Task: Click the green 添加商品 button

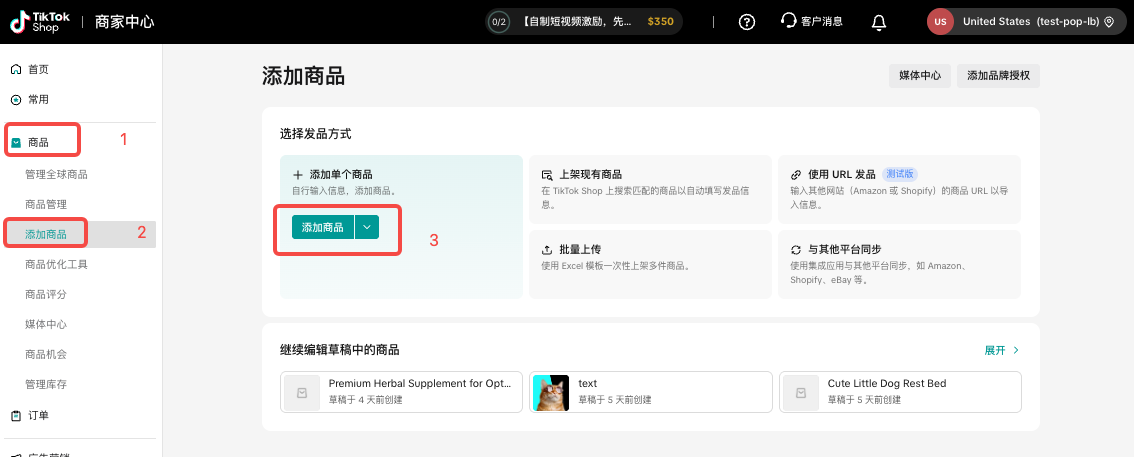Action: (322, 227)
